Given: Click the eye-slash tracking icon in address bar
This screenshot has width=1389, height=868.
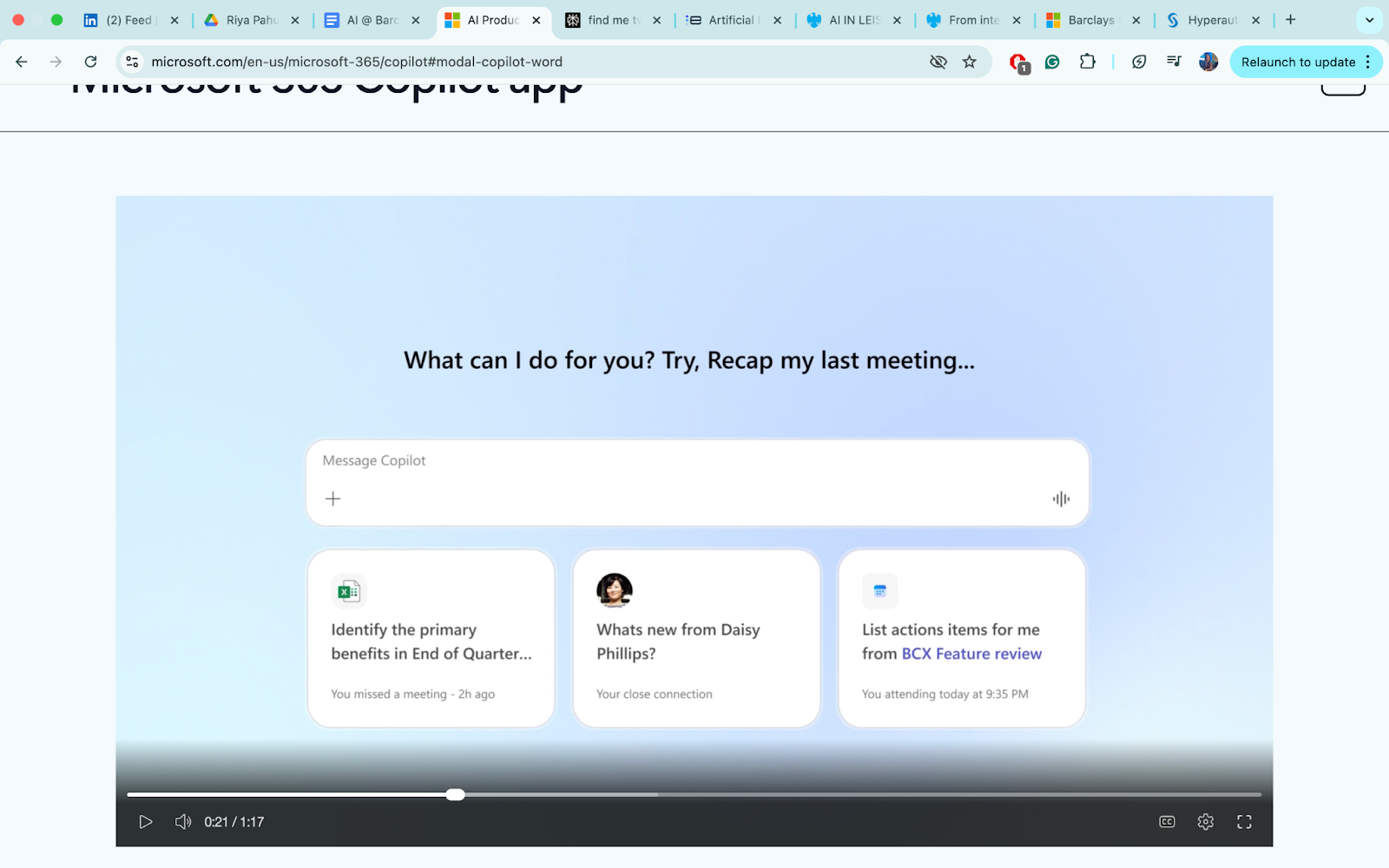Looking at the screenshot, I should (938, 62).
